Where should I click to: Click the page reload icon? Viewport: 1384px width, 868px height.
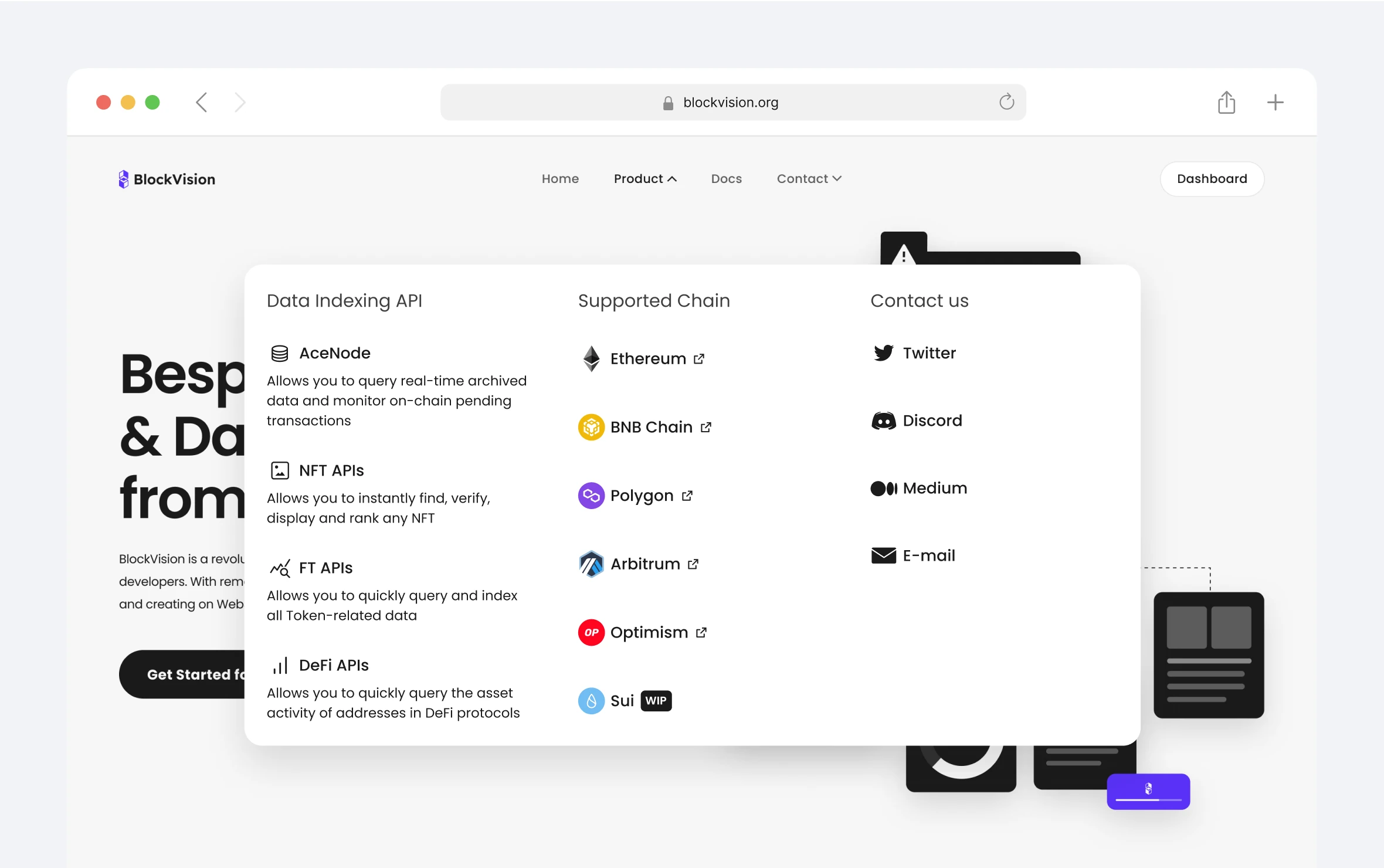[x=1006, y=102]
